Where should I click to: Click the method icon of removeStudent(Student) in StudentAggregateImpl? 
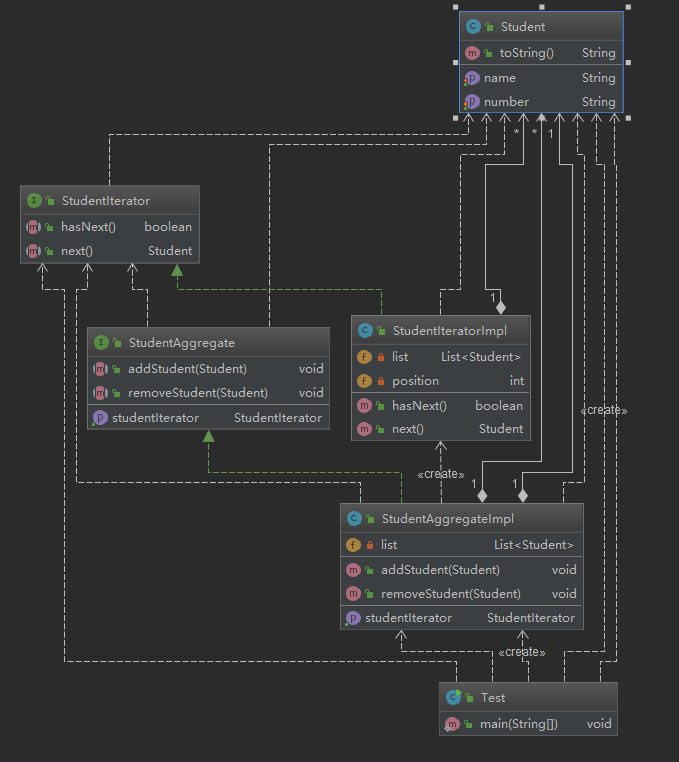pyautogui.click(x=353, y=593)
